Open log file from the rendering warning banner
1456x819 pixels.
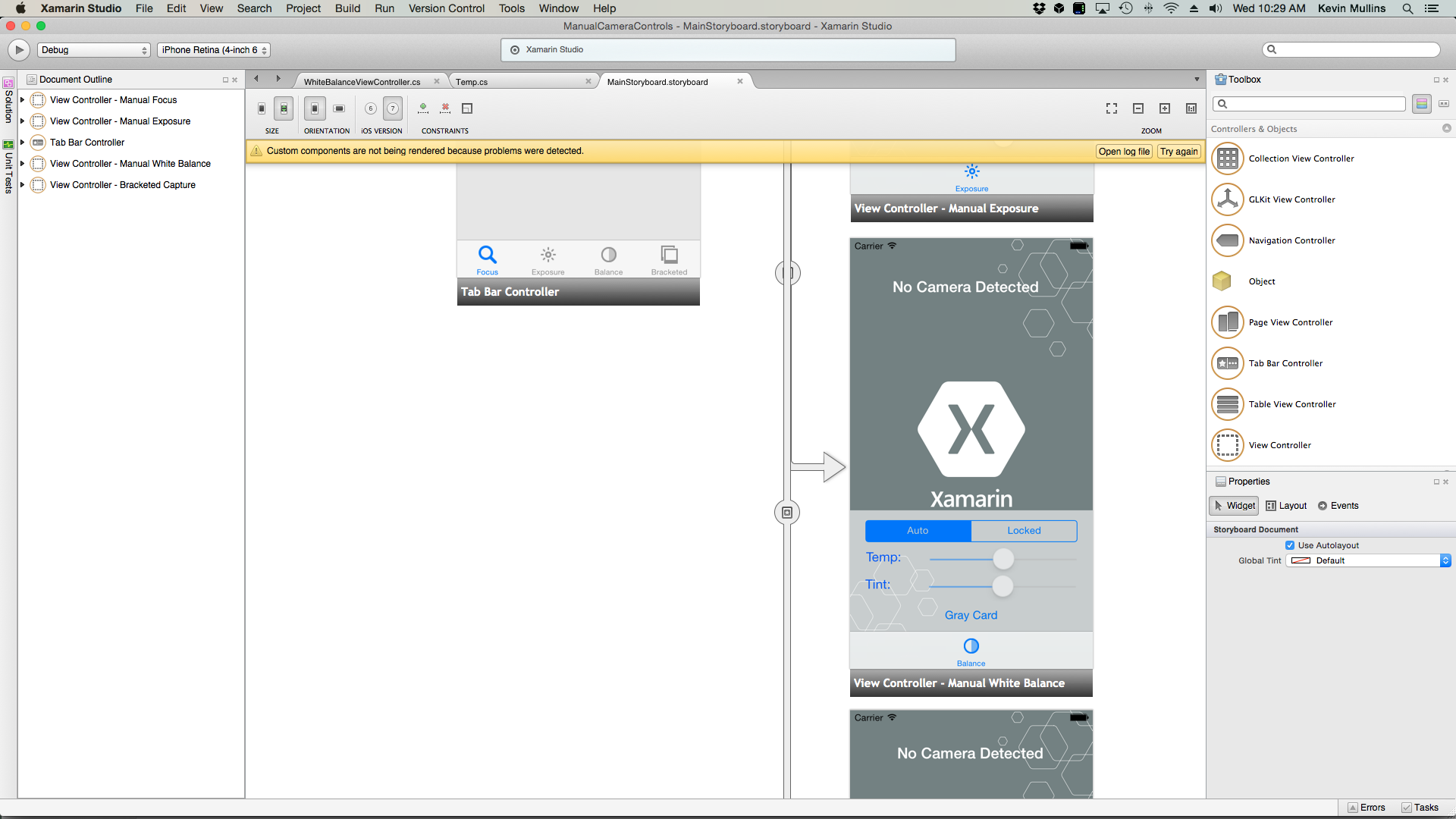pos(1123,151)
